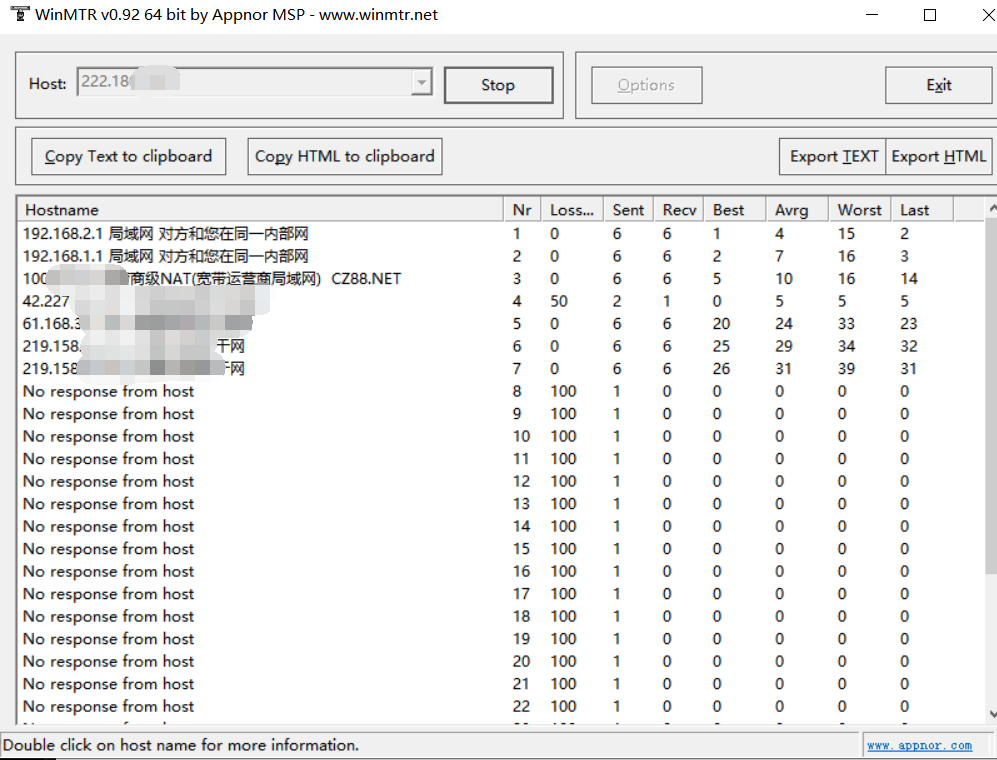The width and height of the screenshot is (997, 760).
Task: Click the scrollbar down arrow in list
Action: 990,713
